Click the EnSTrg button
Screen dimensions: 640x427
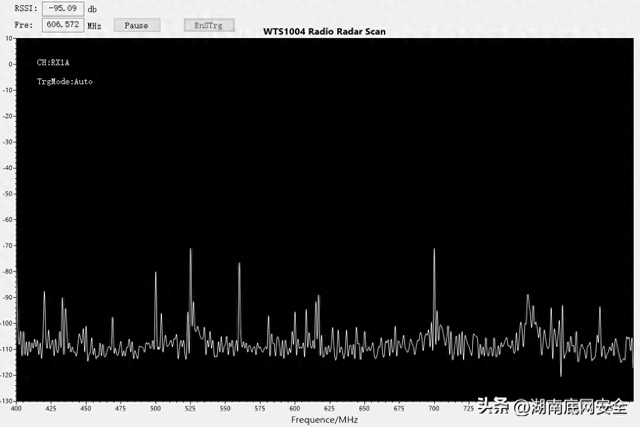pos(209,25)
